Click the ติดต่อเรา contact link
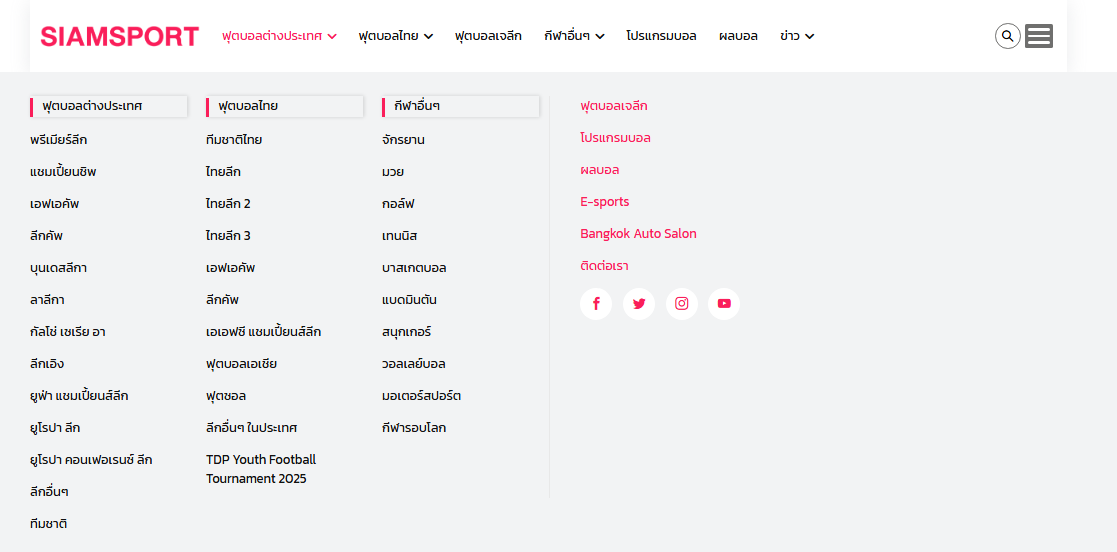Image resolution: width=1117 pixels, height=552 pixels. pyautogui.click(x=604, y=266)
